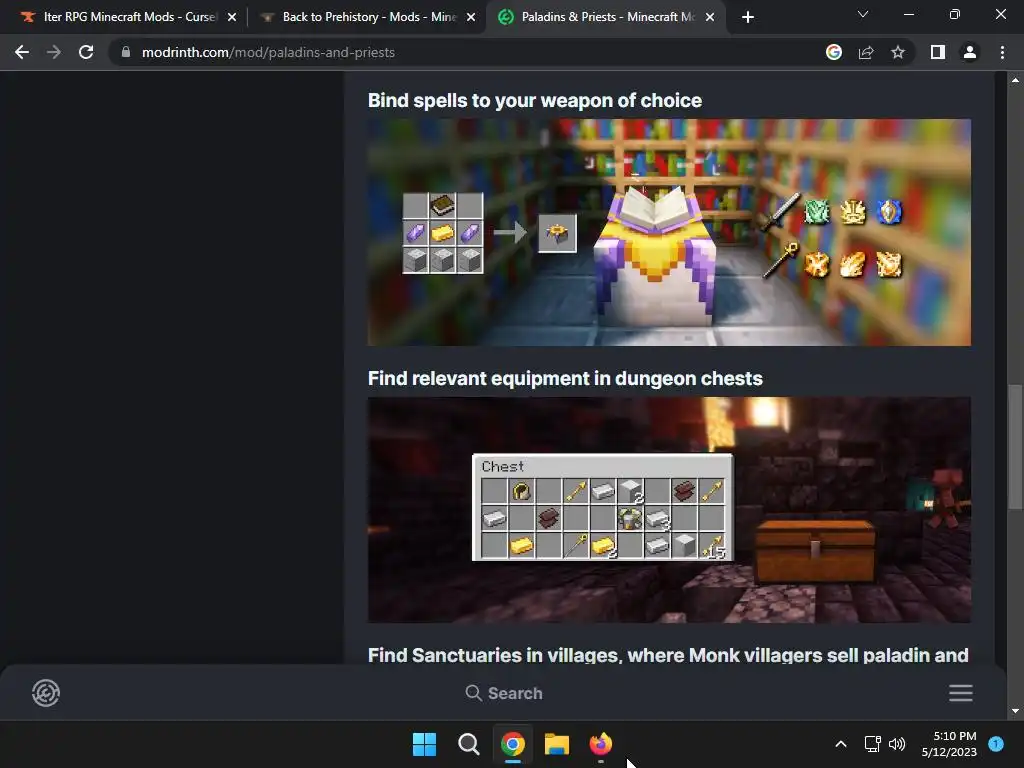Open a new browser tab

point(748,17)
